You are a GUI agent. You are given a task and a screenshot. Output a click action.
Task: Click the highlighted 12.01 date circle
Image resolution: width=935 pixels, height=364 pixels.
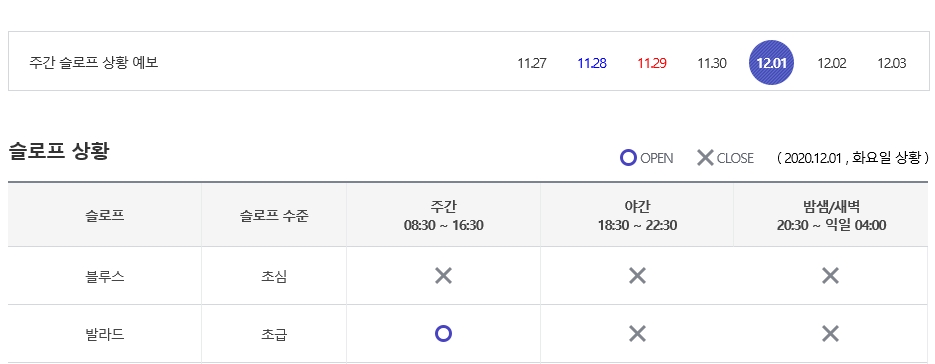772,63
